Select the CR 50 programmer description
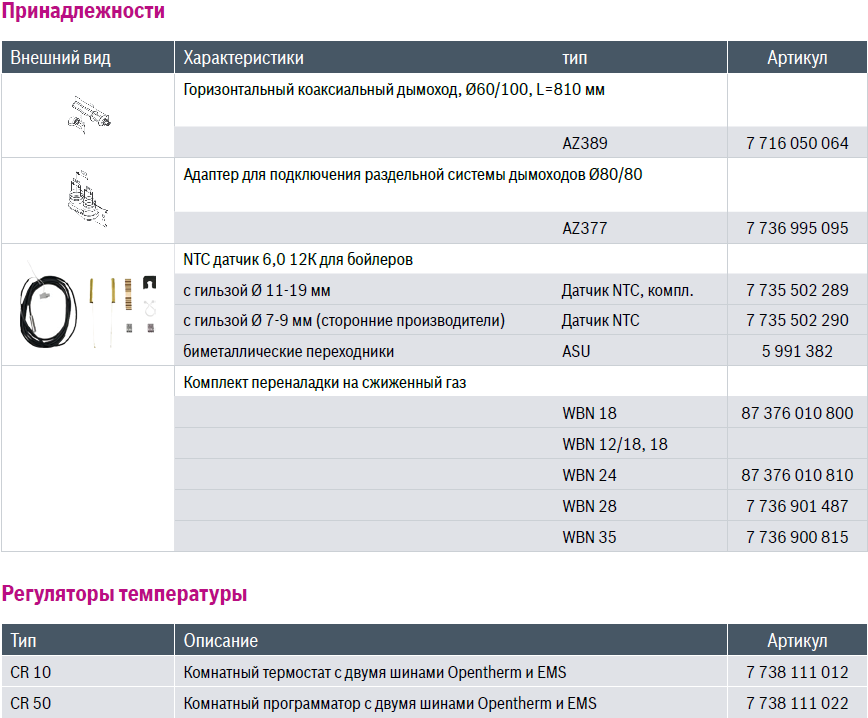Image resolution: width=868 pixels, height=718 pixels. [390, 703]
